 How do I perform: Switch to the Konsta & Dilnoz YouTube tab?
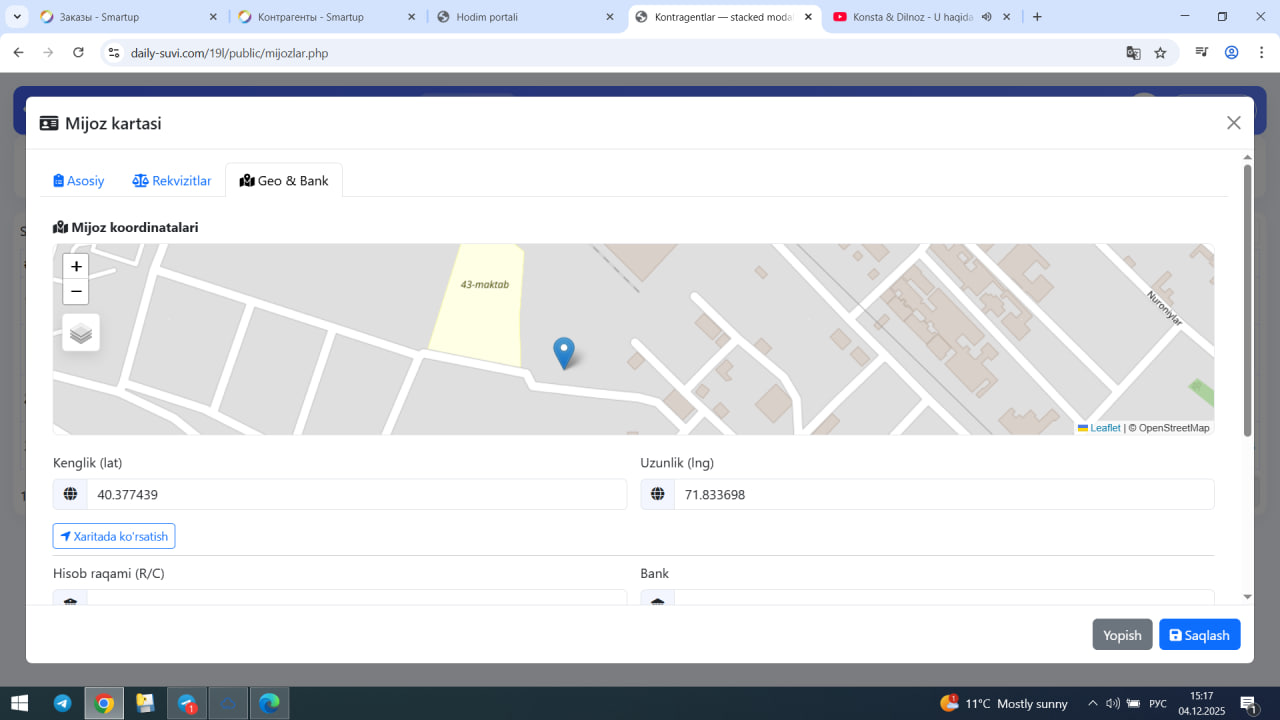coord(922,17)
